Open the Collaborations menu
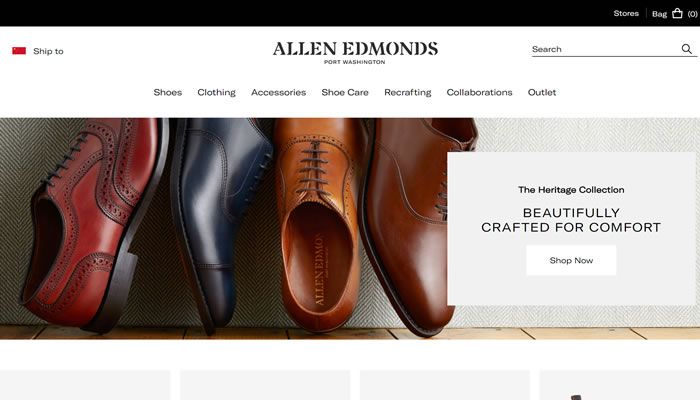This screenshot has width=700, height=400. pos(479,92)
